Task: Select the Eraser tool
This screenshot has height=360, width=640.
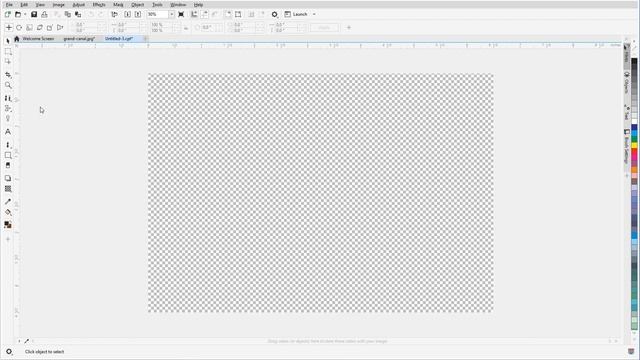Action: [x=8, y=165]
